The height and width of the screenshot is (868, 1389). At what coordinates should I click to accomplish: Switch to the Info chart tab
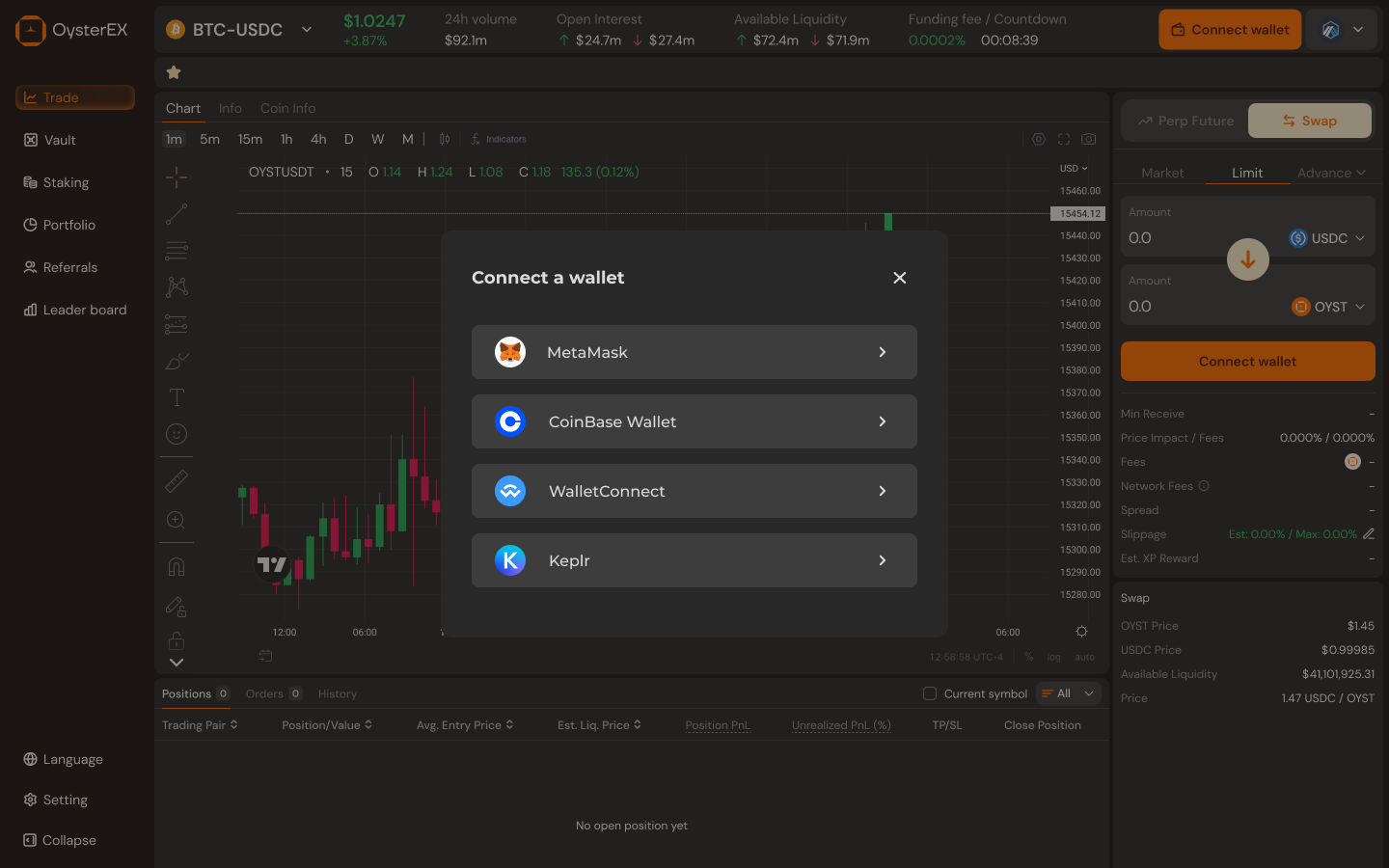point(230,108)
